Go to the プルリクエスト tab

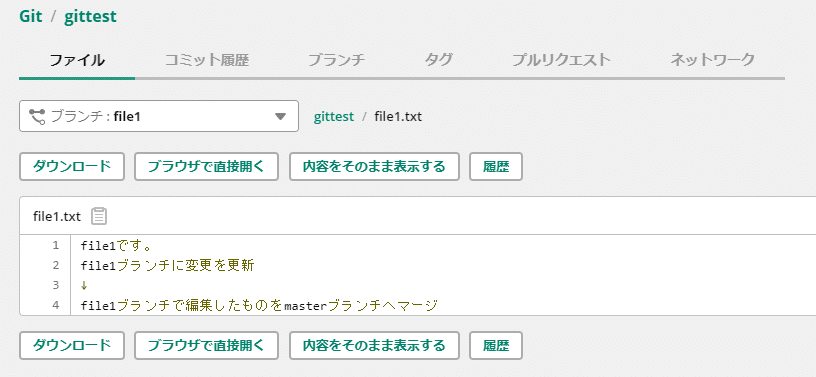click(561, 60)
